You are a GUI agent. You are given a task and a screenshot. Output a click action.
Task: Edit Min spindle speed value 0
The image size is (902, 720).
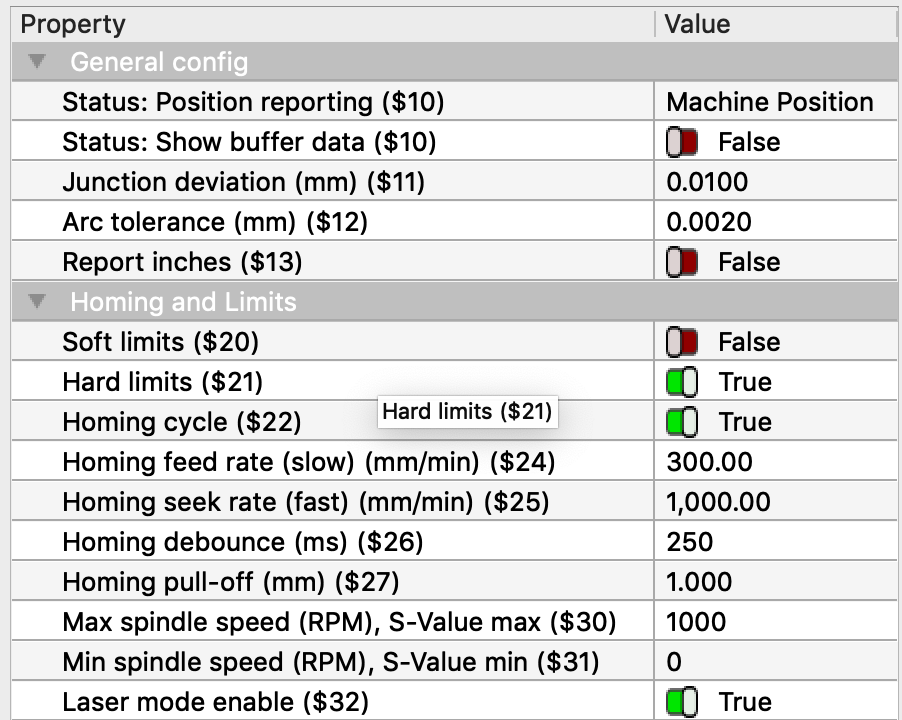[x=775, y=662]
